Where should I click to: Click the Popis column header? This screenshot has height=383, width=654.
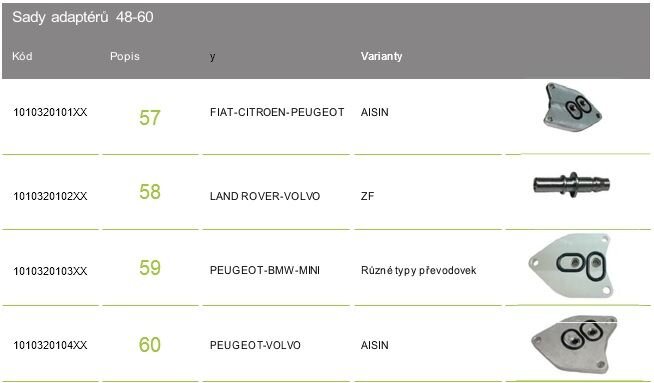[x=125, y=56]
